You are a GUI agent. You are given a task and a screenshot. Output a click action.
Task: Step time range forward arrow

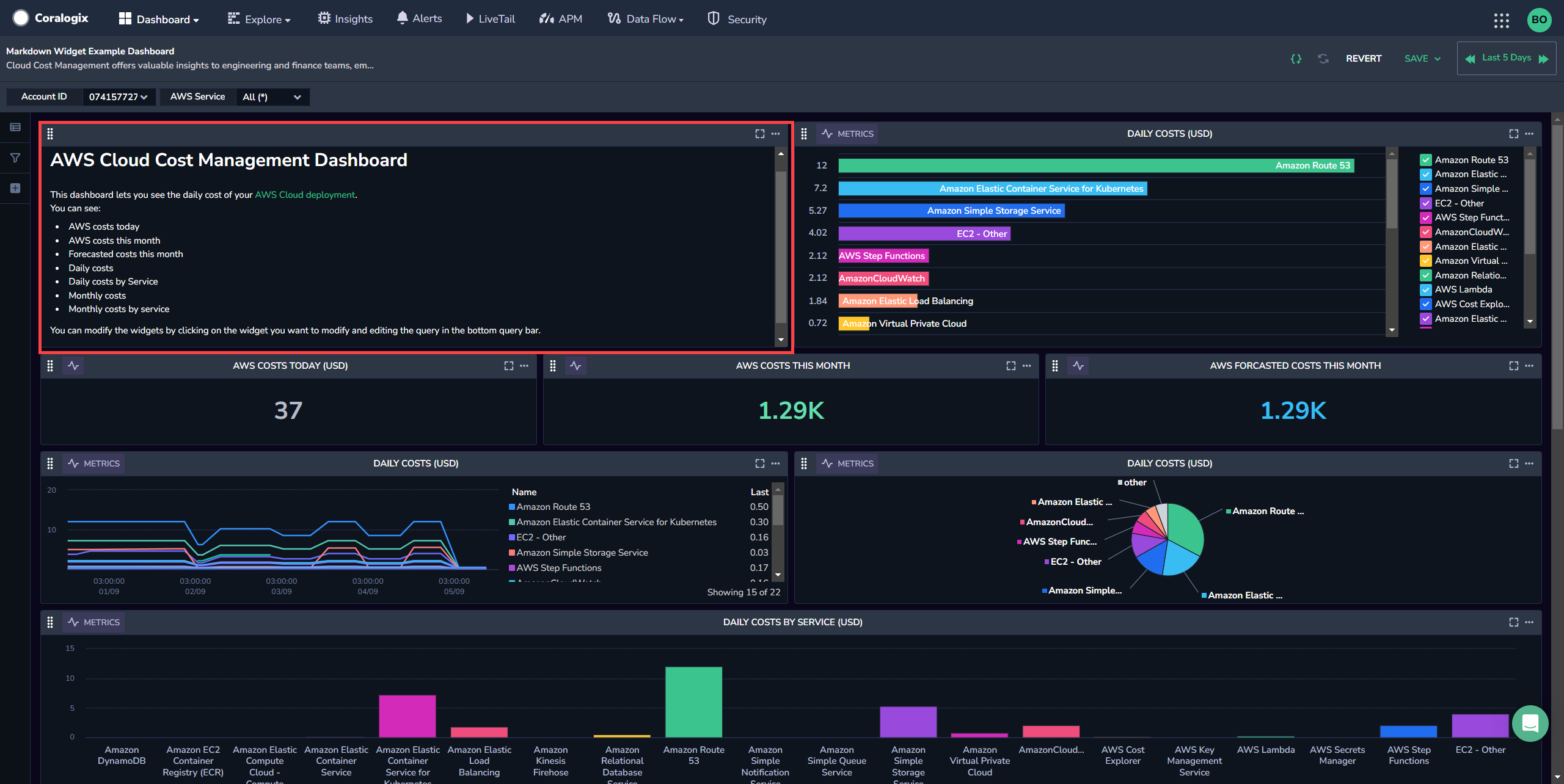click(1543, 59)
